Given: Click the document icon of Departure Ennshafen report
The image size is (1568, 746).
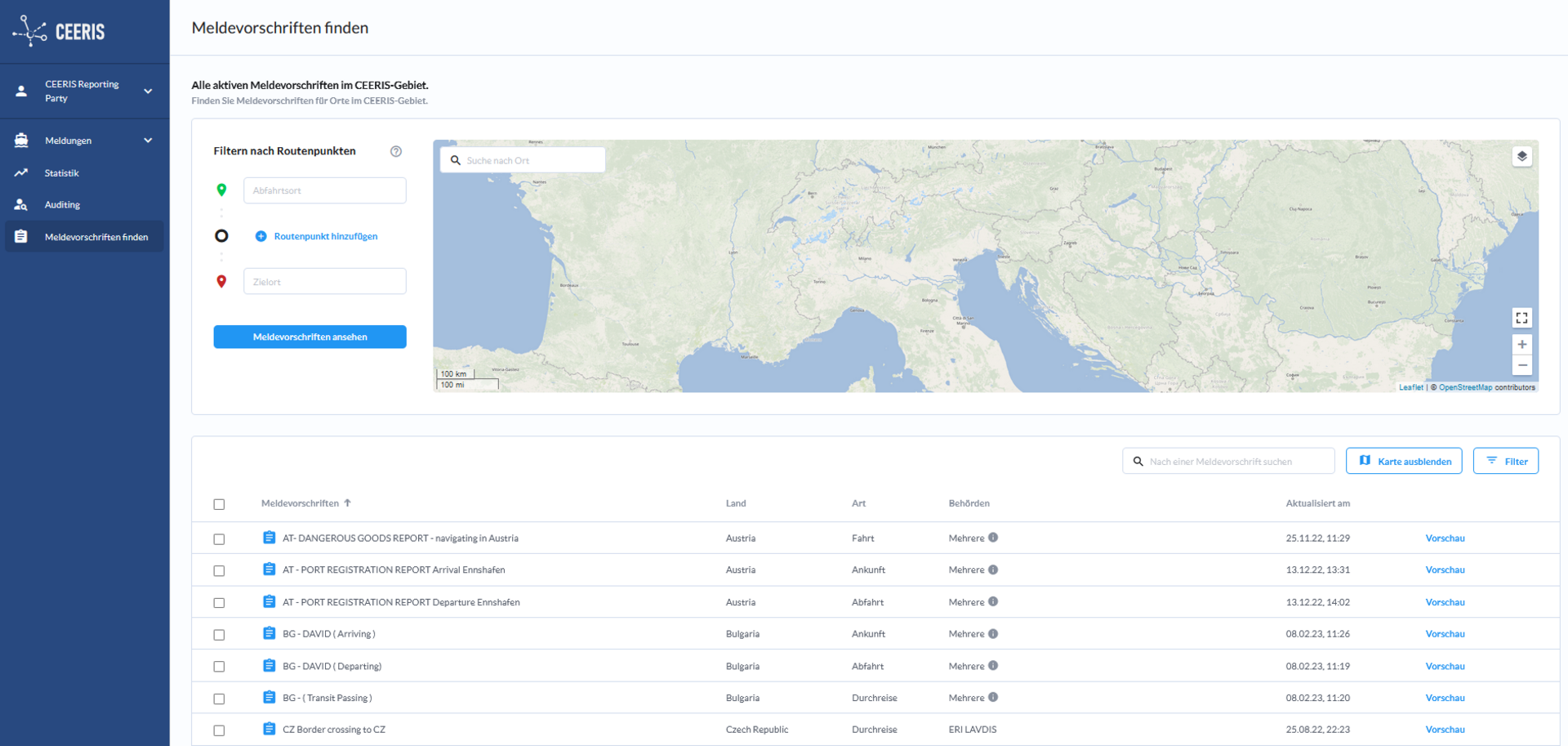Looking at the screenshot, I should click(269, 601).
